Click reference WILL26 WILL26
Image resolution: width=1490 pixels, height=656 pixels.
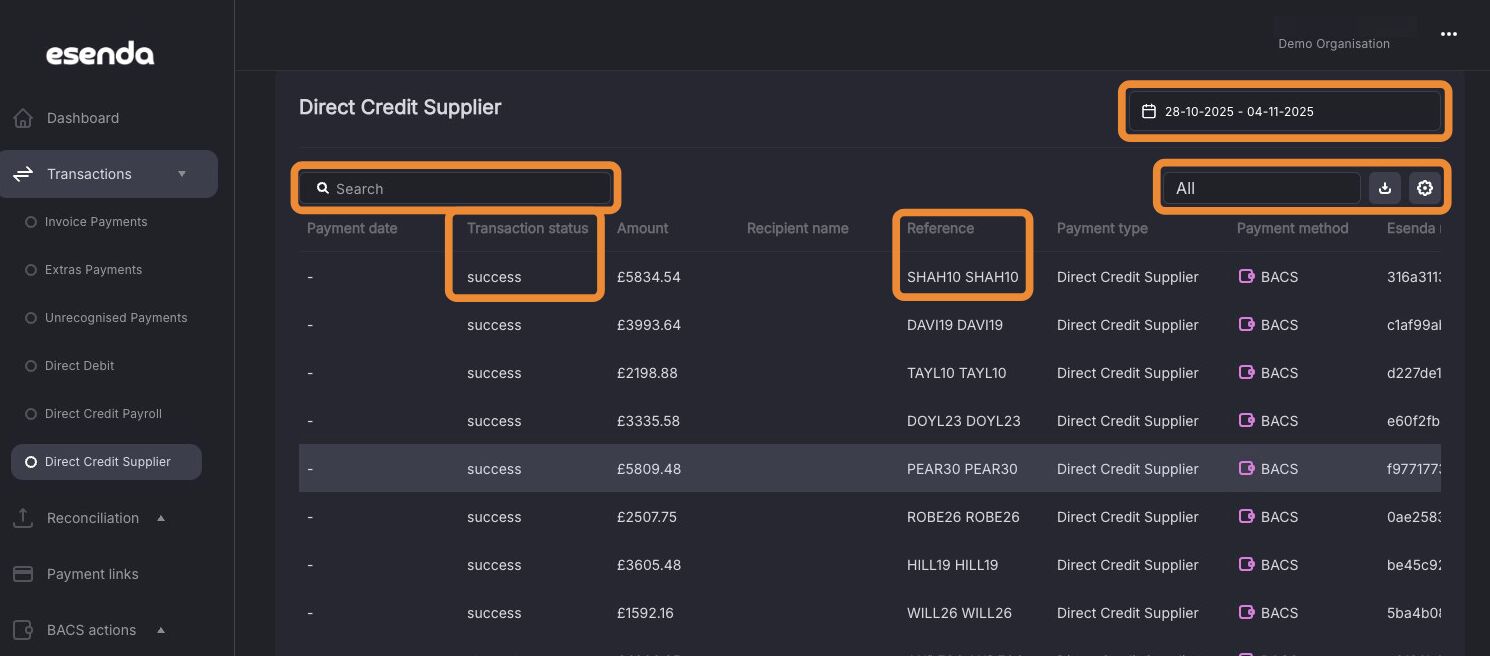960,613
